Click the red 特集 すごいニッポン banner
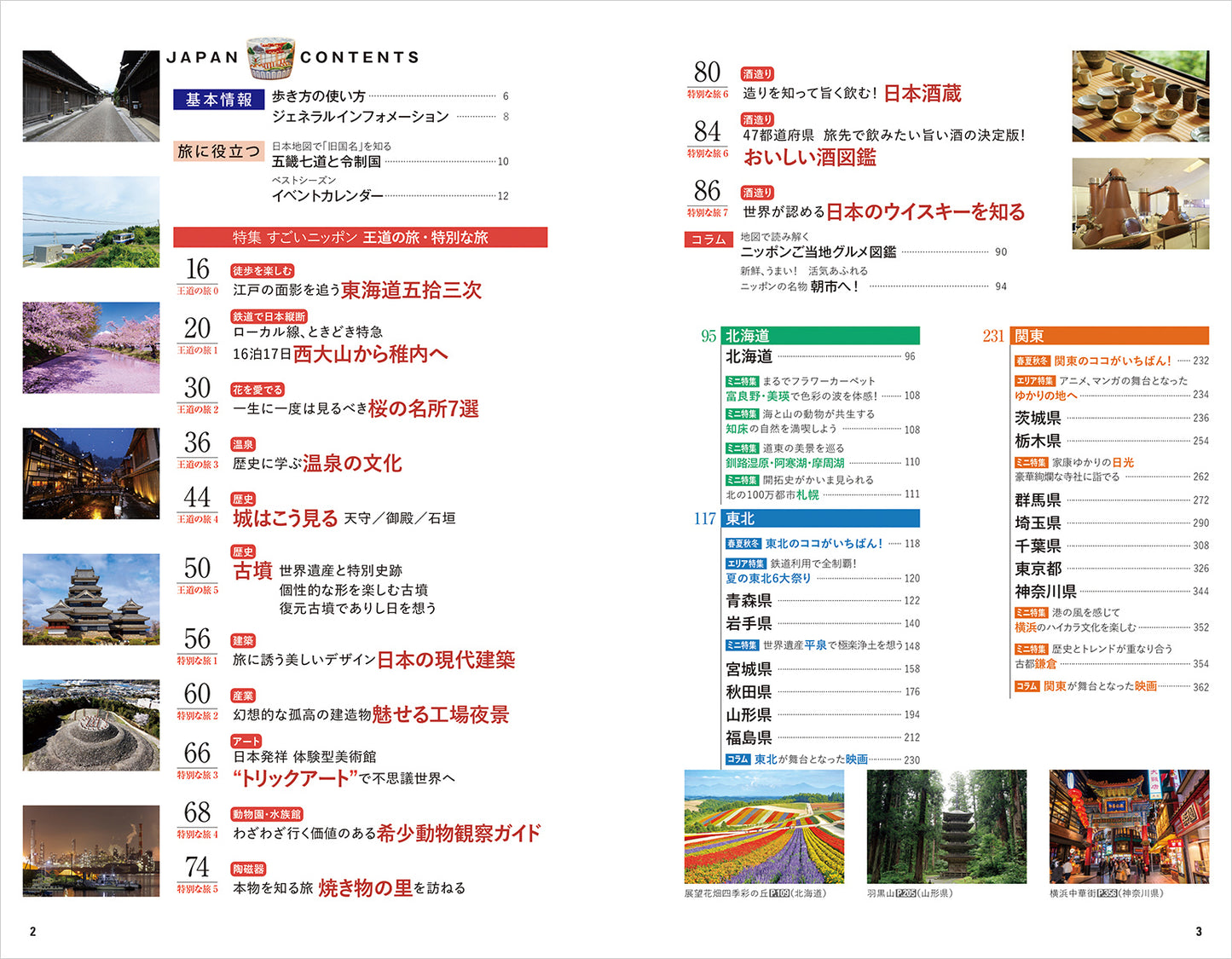This screenshot has height=959, width=1232. coord(360,238)
